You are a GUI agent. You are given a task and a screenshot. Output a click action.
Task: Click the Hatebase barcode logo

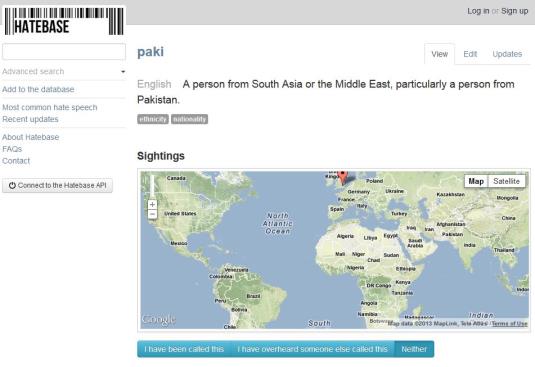click(x=64, y=21)
